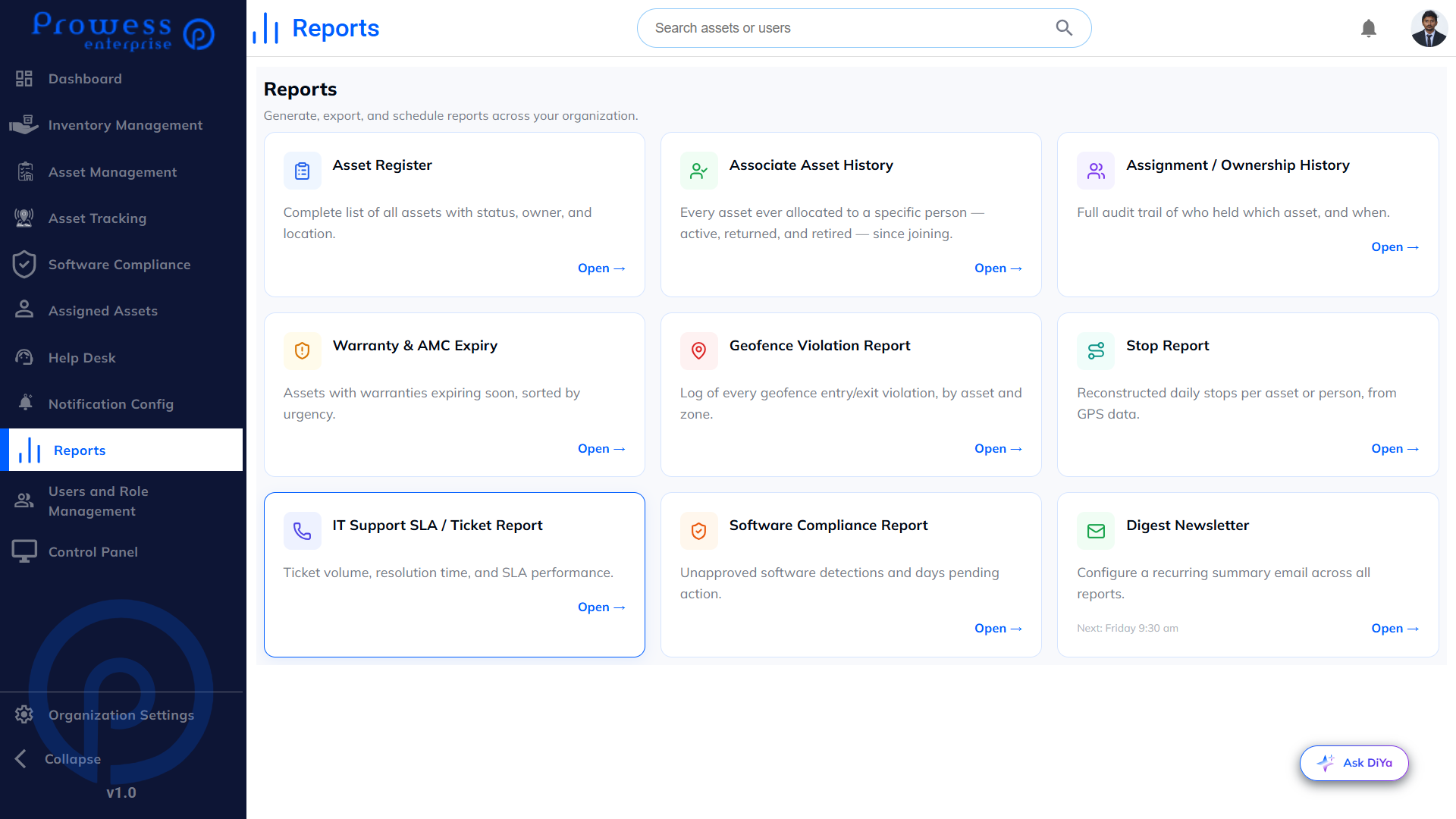Click the Assignment / Ownership History users icon
Viewport: 1456px width, 819px height.
tap(1096, 171)
